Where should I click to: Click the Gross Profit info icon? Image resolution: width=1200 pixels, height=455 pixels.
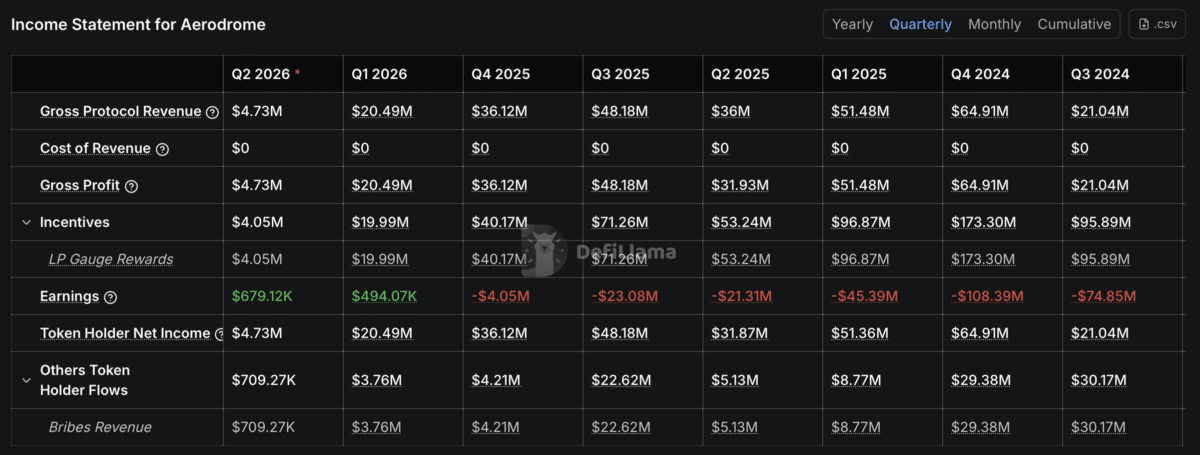pos(131,186)
